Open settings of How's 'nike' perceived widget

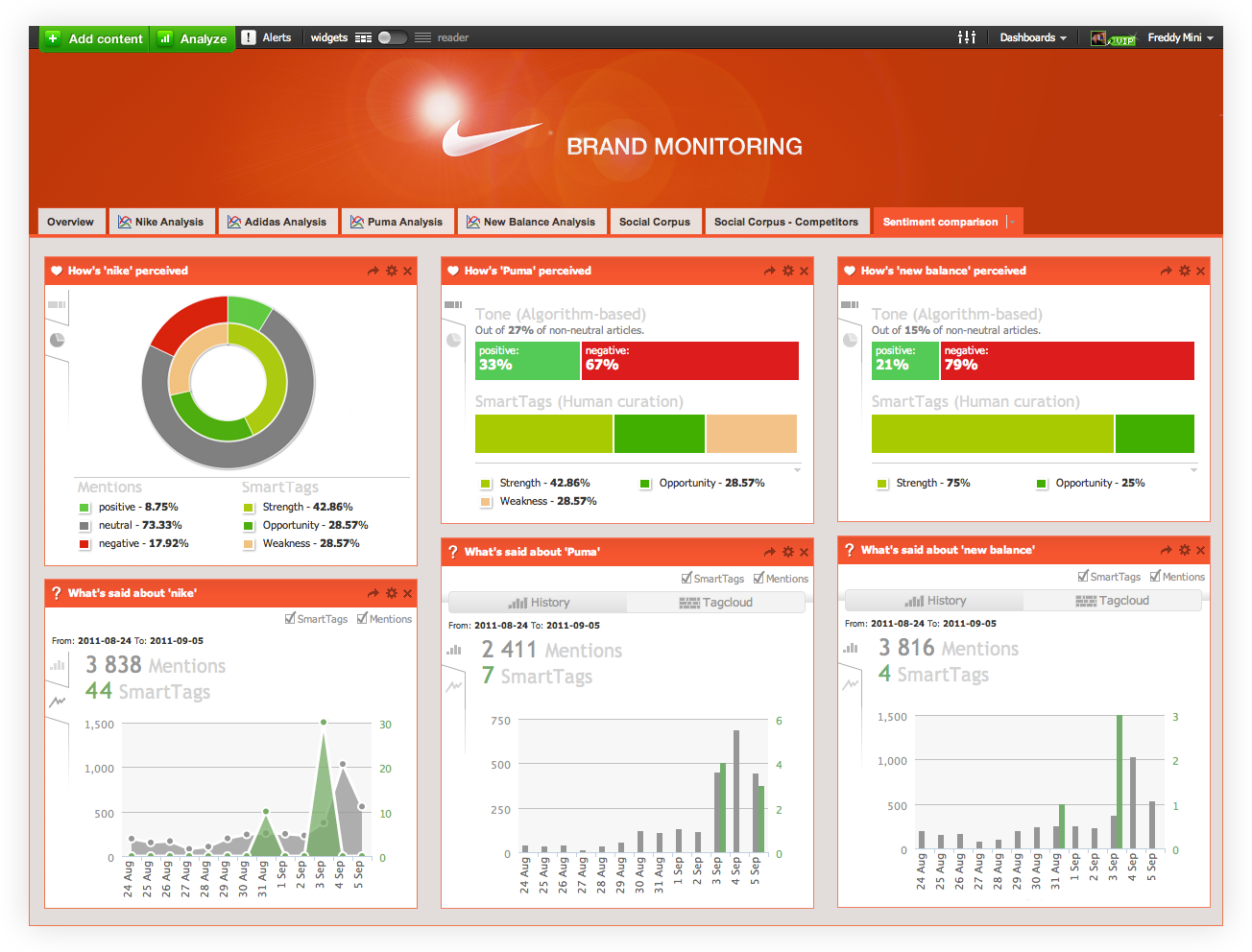click(392, 271)
